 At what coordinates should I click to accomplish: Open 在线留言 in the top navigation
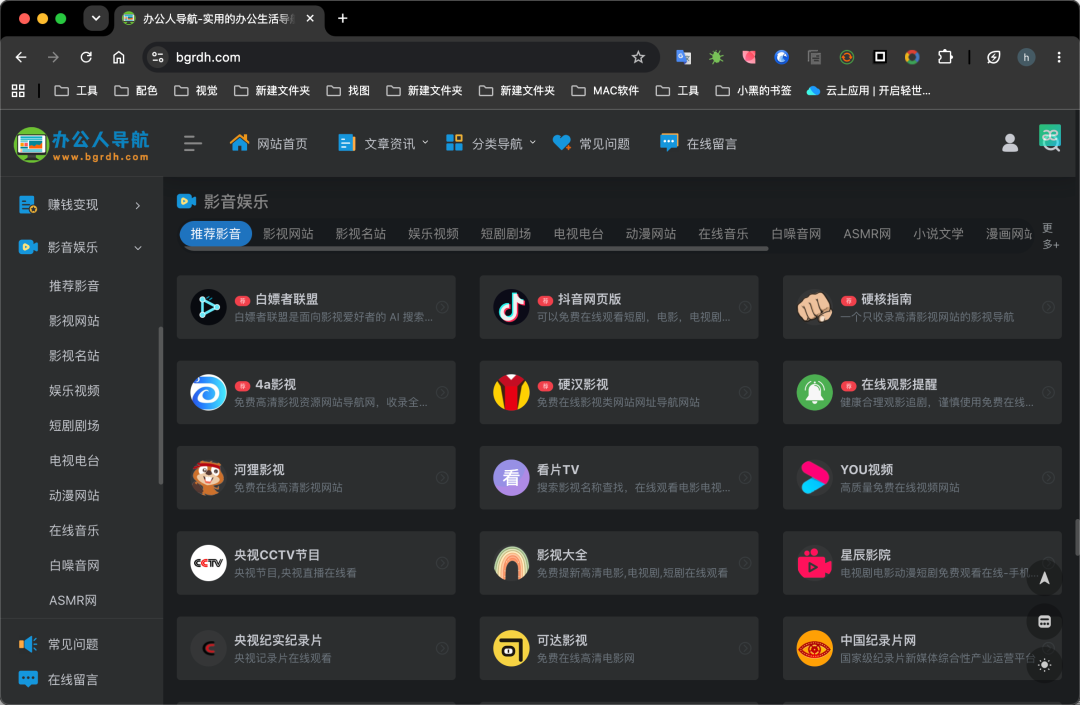click(x=698, y=143)
